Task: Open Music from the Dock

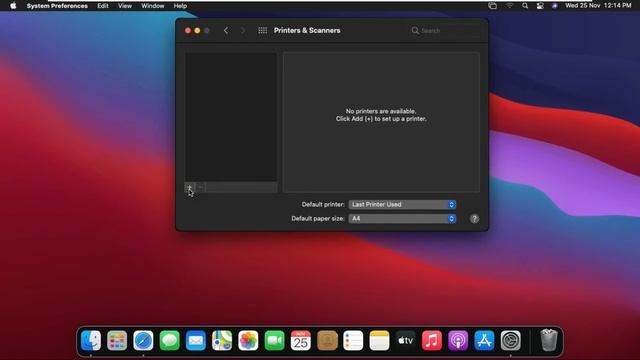Action: tap(432, 340)
